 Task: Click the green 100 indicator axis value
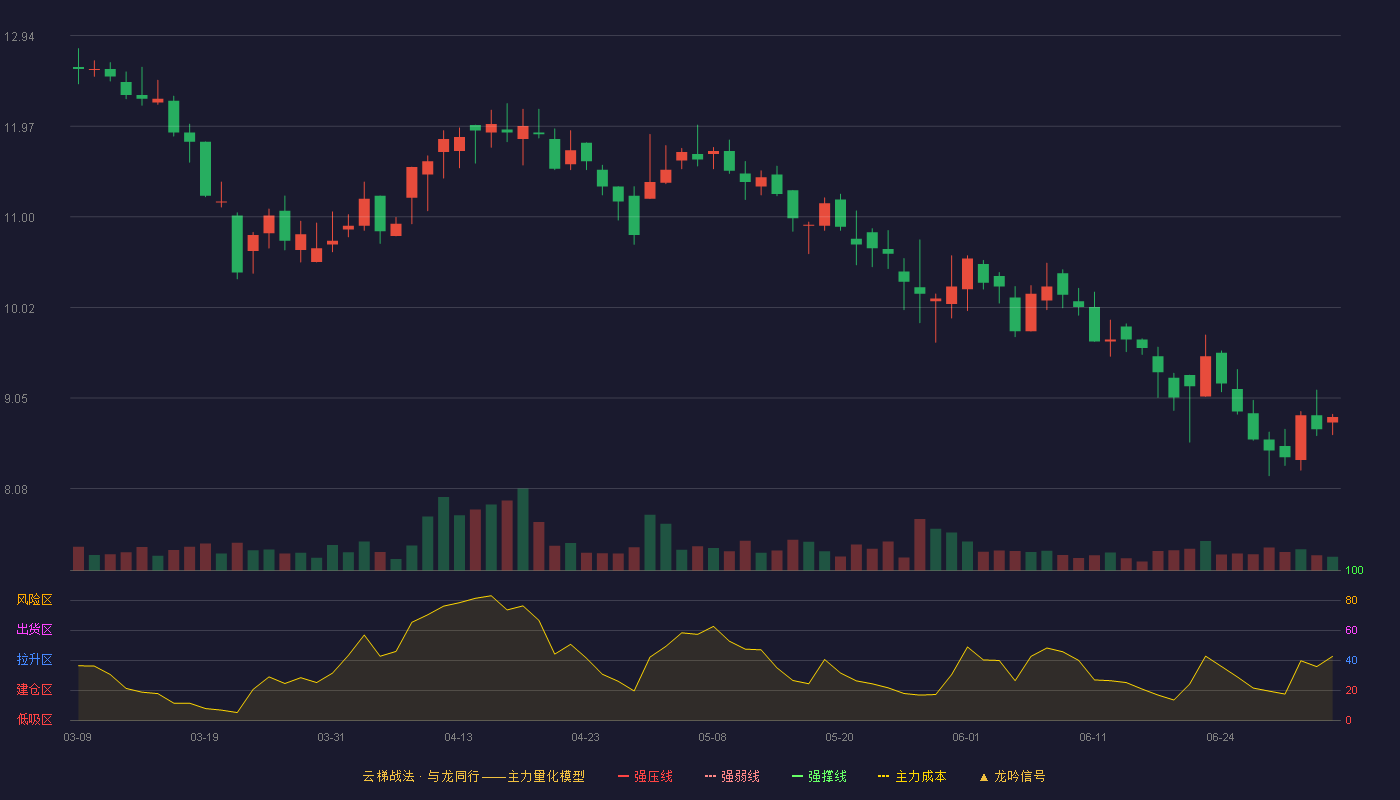coord(1354,571)
